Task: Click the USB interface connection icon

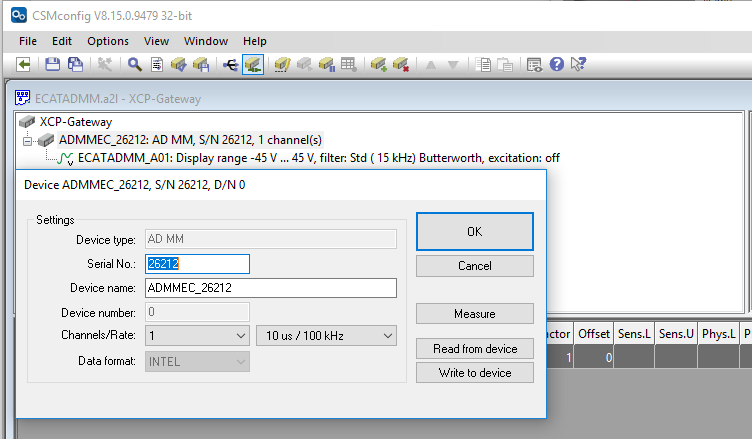Action: pyautogui.click(x=231, y=64)
